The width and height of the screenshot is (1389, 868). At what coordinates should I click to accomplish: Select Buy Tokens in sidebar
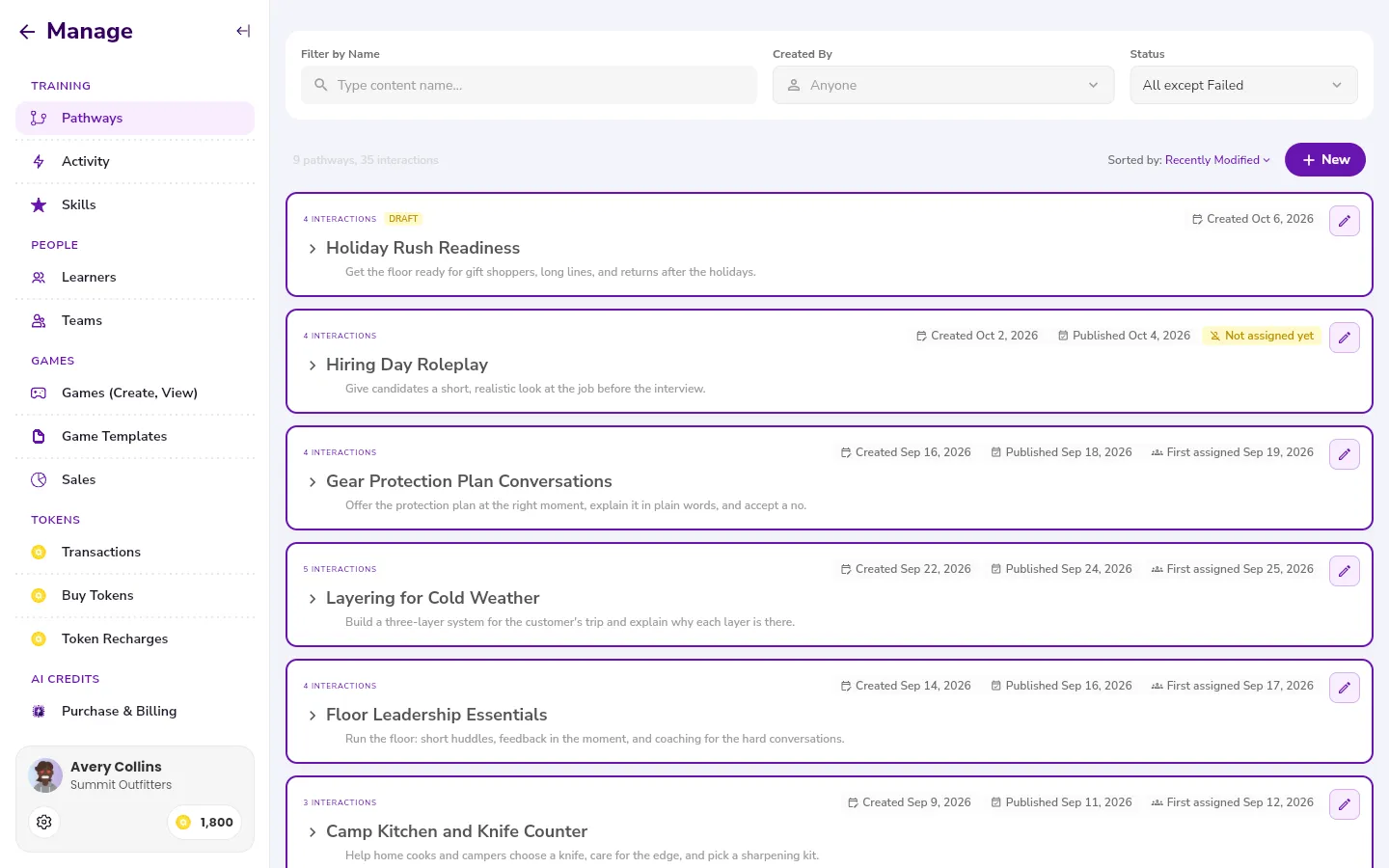[x=135, y=595]
